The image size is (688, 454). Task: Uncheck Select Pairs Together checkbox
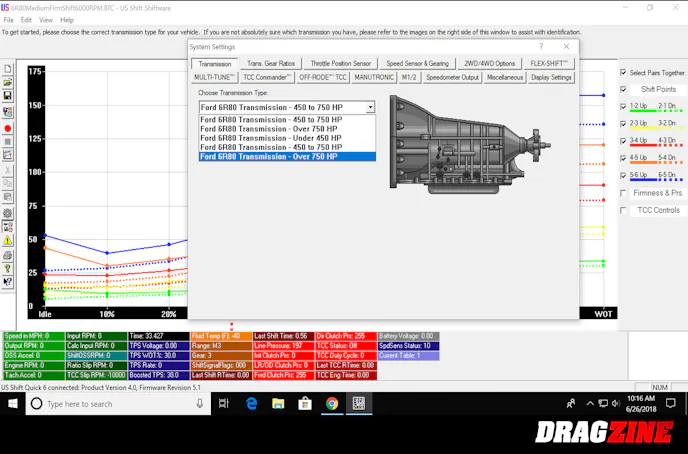[624, 73]
